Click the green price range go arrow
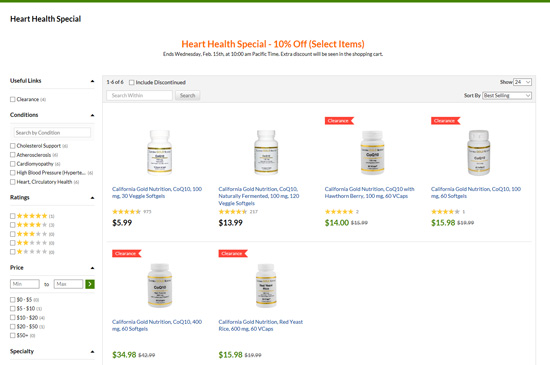The height and width of the screenshot is (365, 550). [x=90, y=284]
